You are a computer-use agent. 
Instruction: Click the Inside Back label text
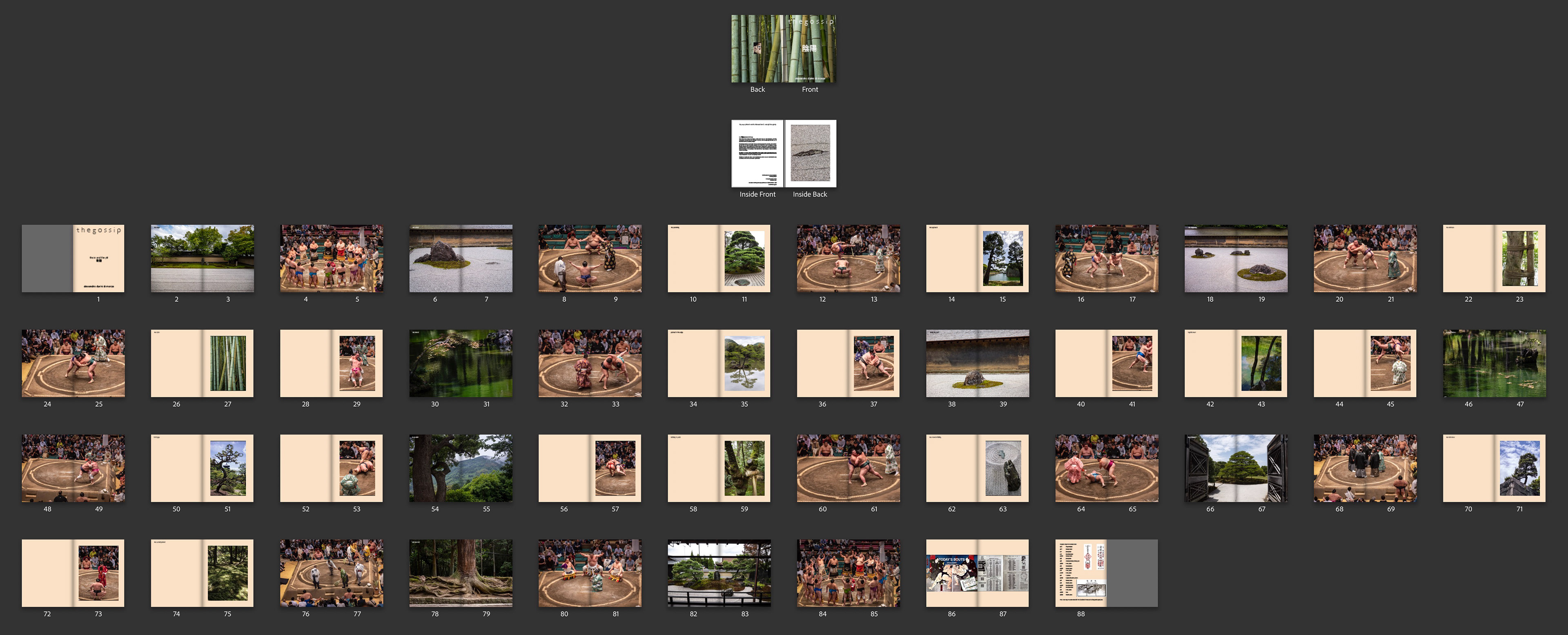810,194
